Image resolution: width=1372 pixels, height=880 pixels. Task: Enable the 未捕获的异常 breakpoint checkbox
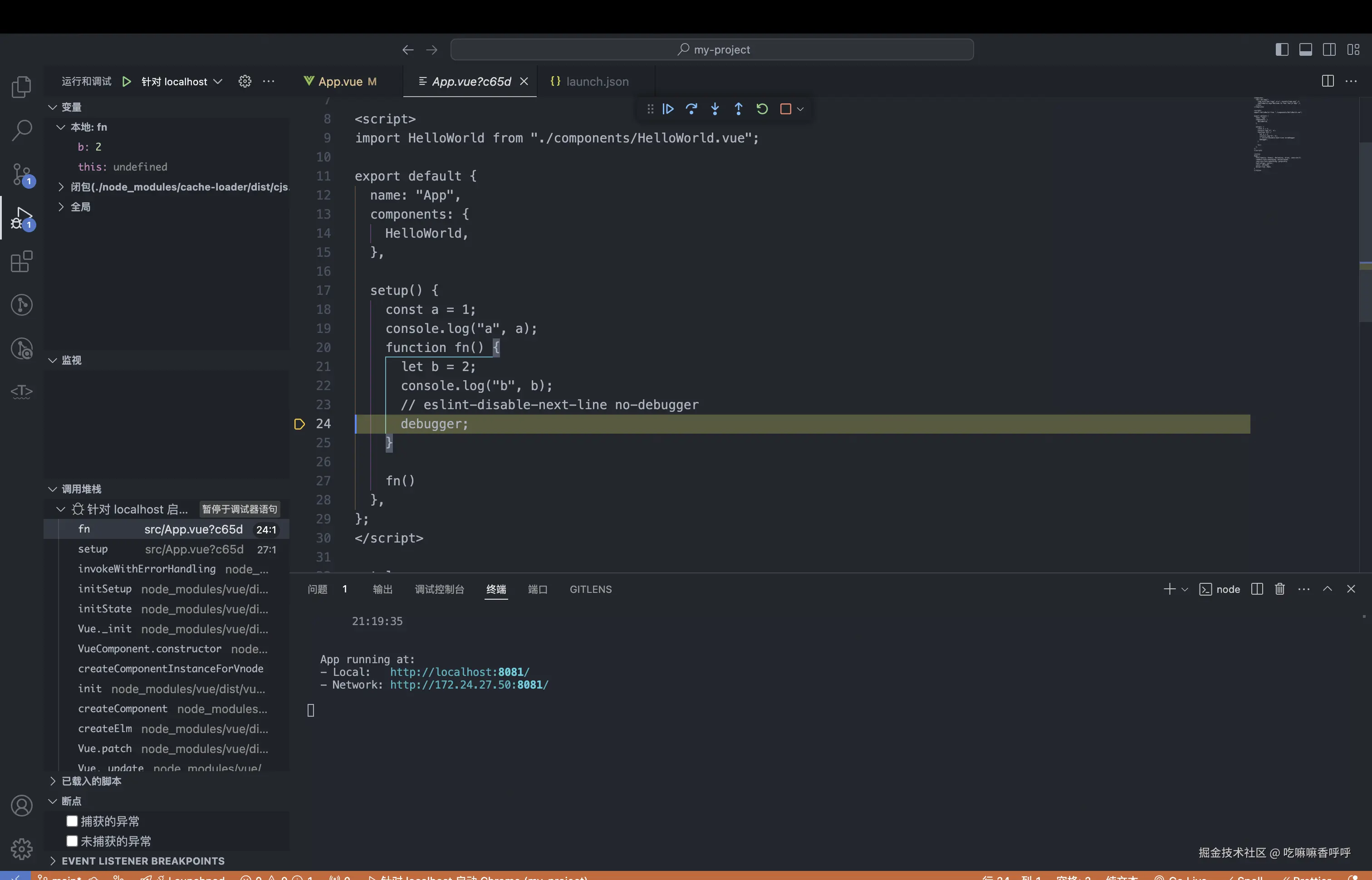click(72, 841)
